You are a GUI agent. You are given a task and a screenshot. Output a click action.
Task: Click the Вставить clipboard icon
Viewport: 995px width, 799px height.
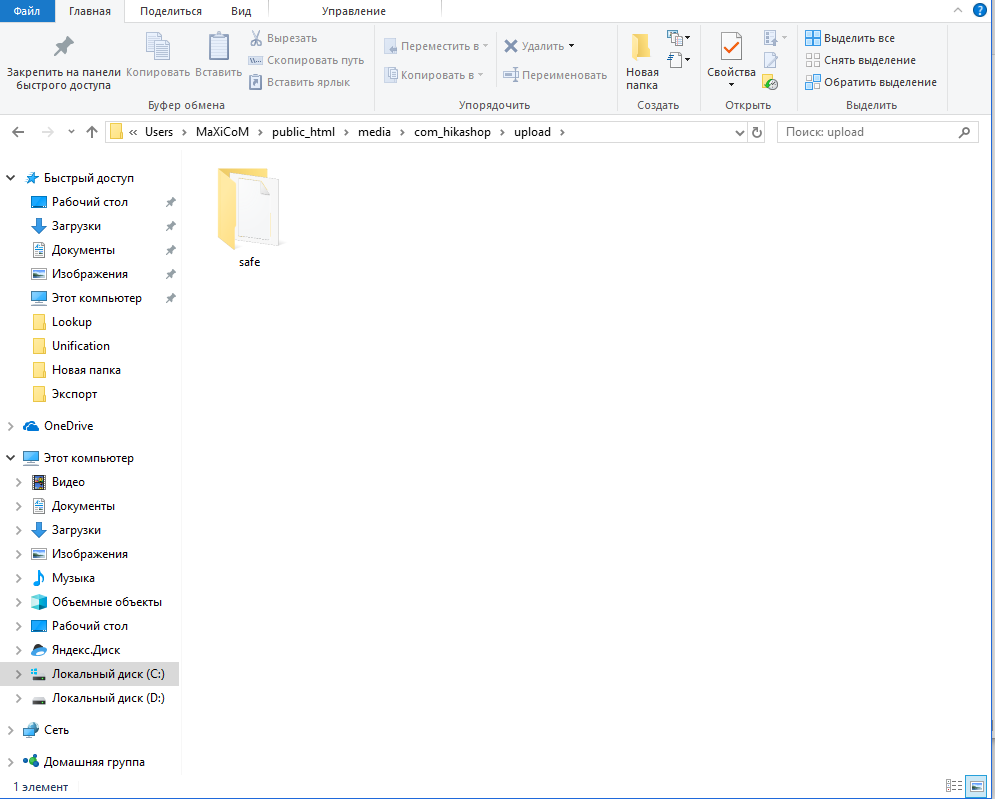(x=218, y=47)
